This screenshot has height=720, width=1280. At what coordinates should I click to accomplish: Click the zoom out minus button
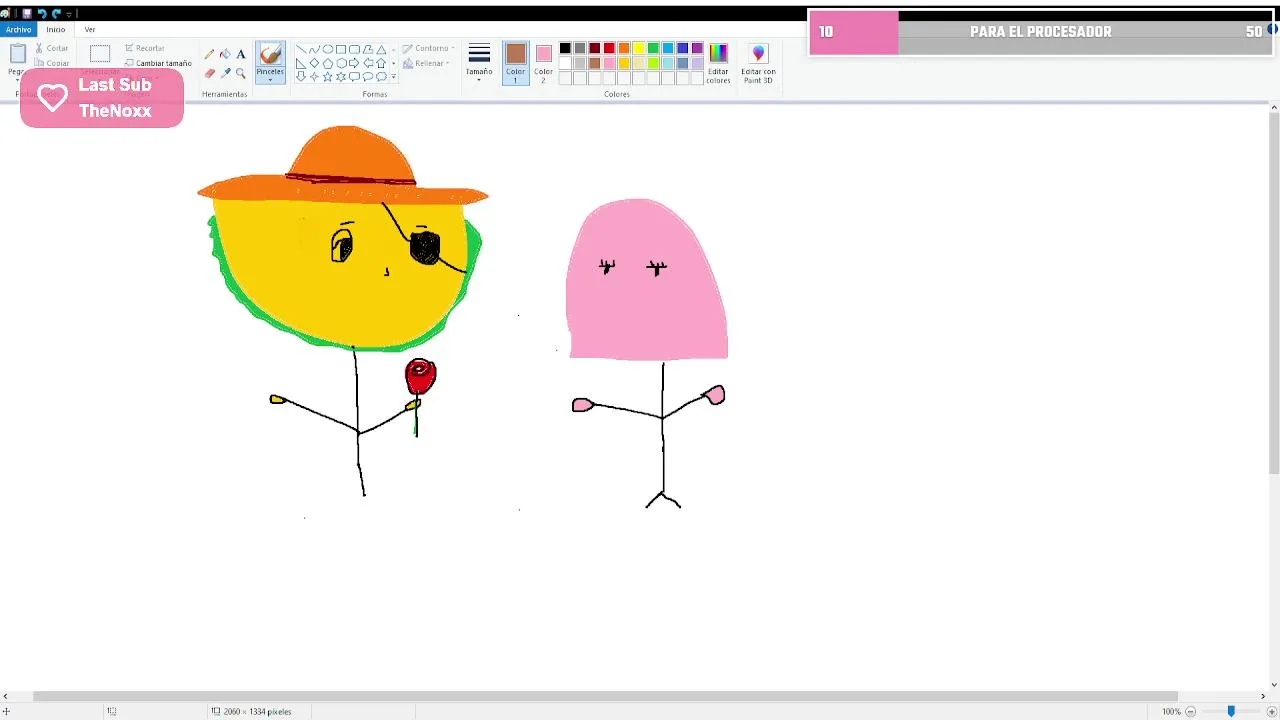click(1190, 711)
